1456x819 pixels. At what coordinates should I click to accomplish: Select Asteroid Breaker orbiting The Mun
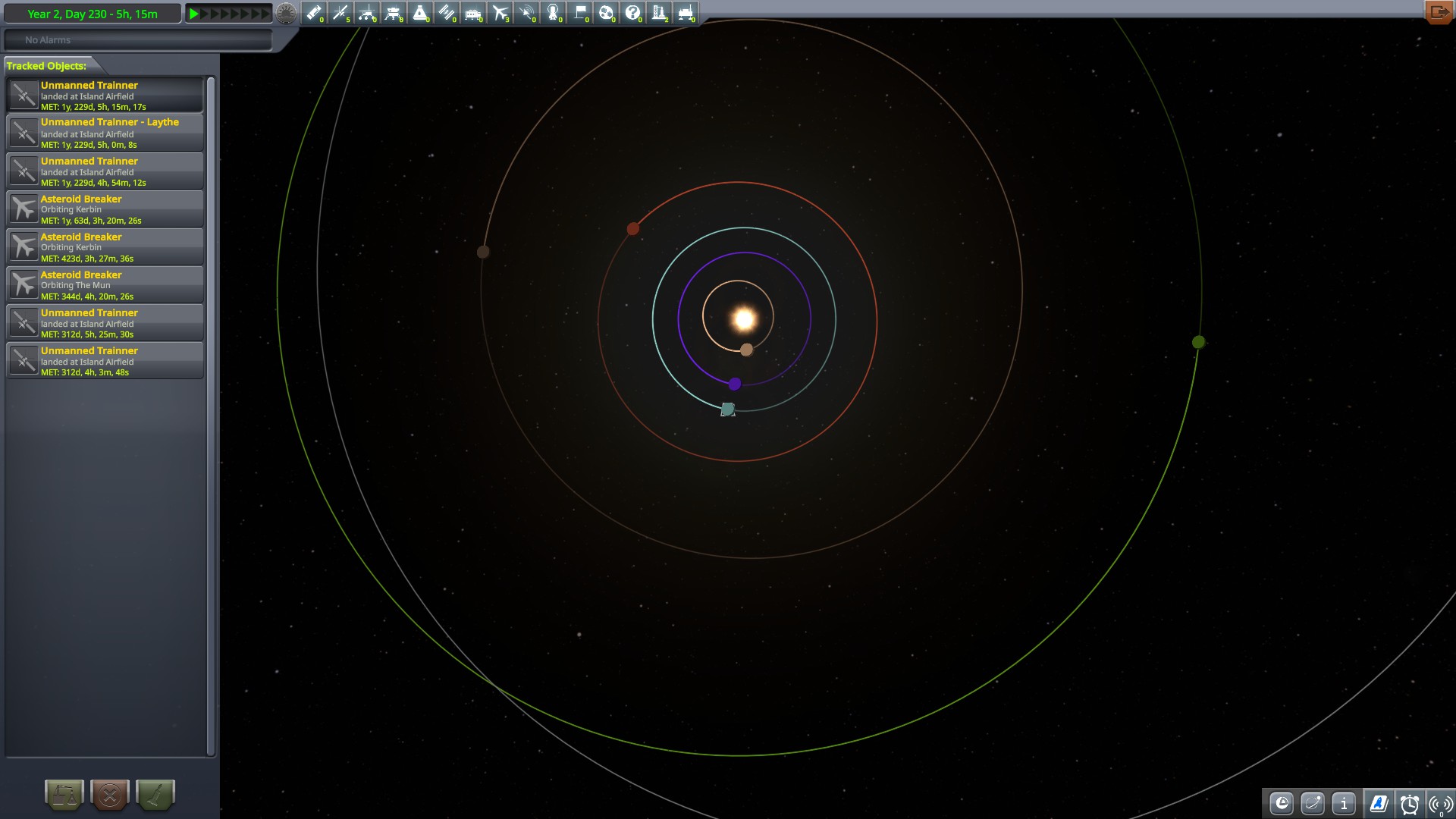105,284
